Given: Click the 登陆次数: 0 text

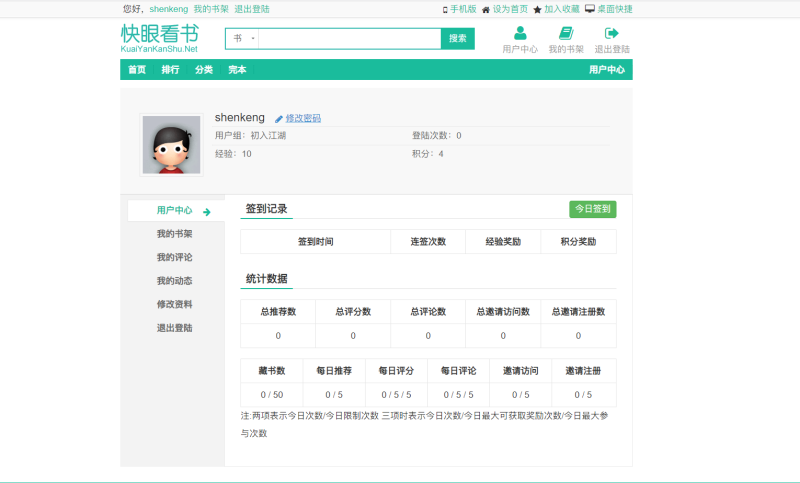Looking at the screenshot, I should point(437,136).
